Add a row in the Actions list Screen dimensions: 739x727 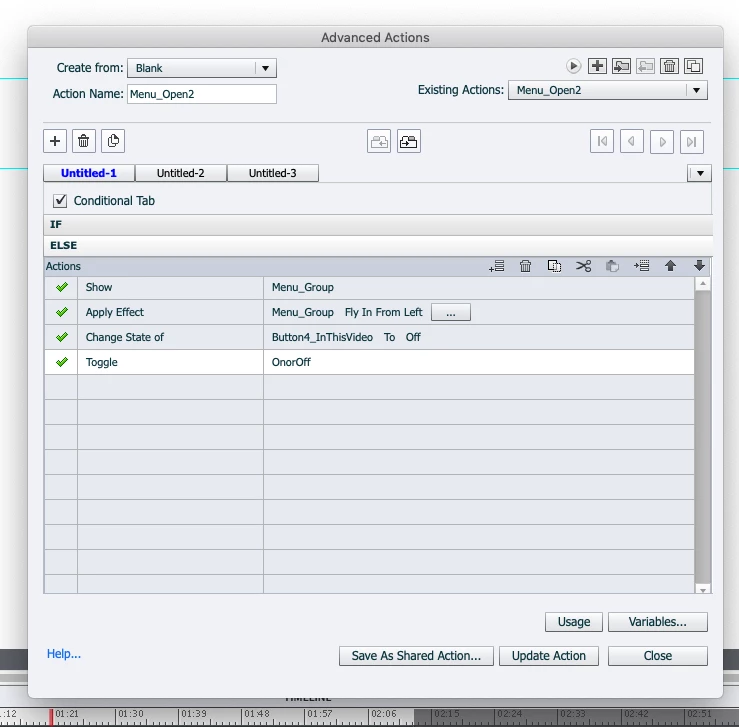pos(497,266)
